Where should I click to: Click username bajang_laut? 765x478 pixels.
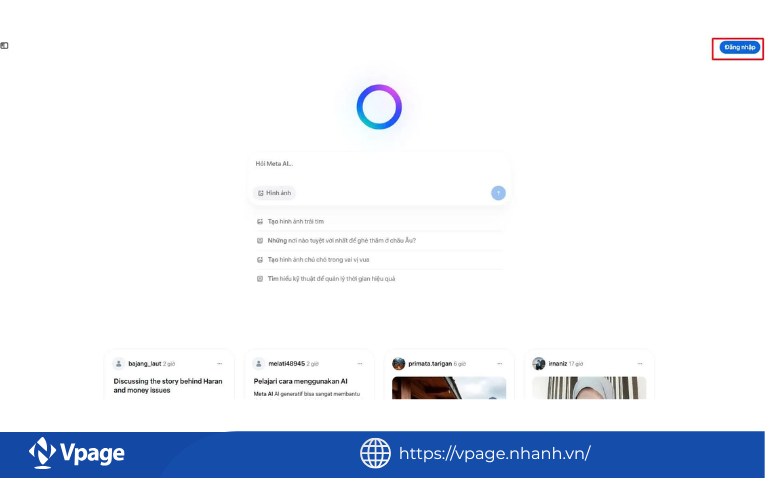coord(144,364)
